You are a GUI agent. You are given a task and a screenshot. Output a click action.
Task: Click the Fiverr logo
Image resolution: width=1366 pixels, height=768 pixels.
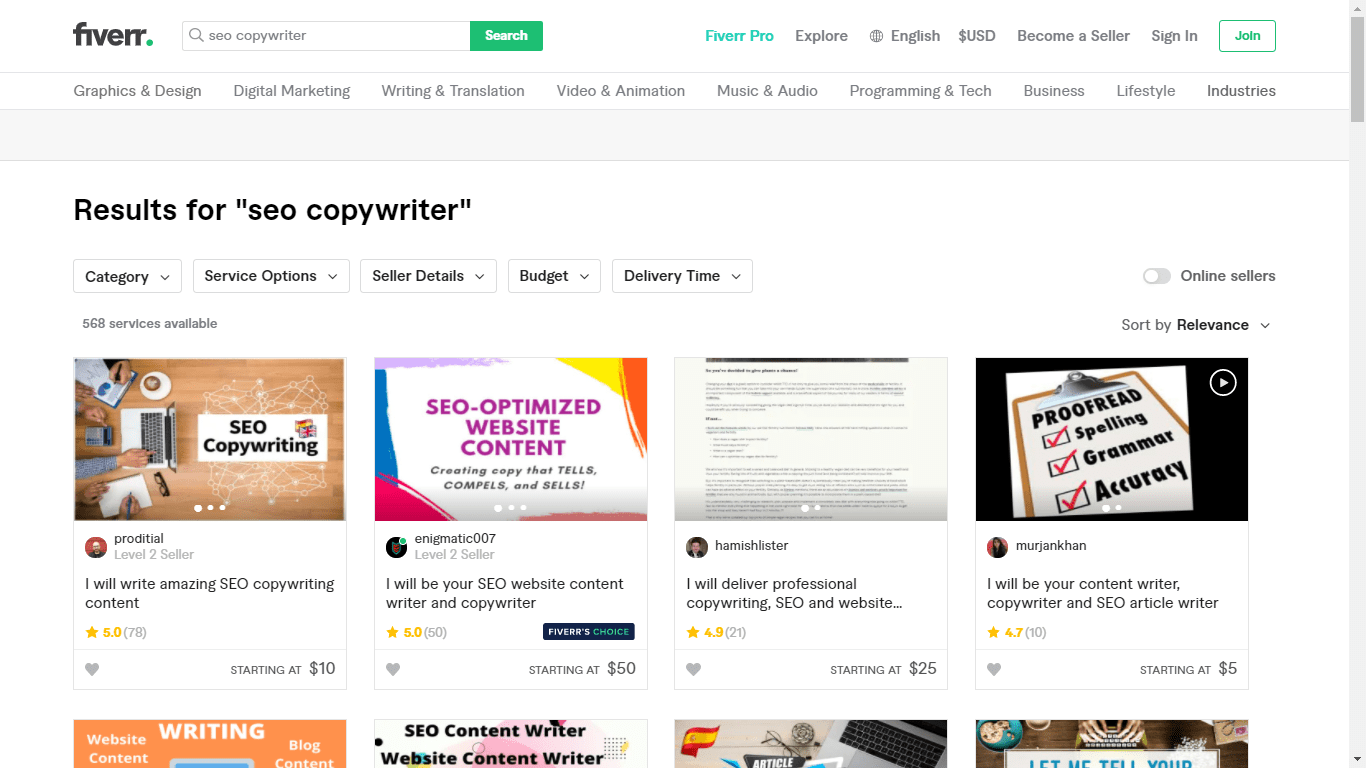pos(113,35)
